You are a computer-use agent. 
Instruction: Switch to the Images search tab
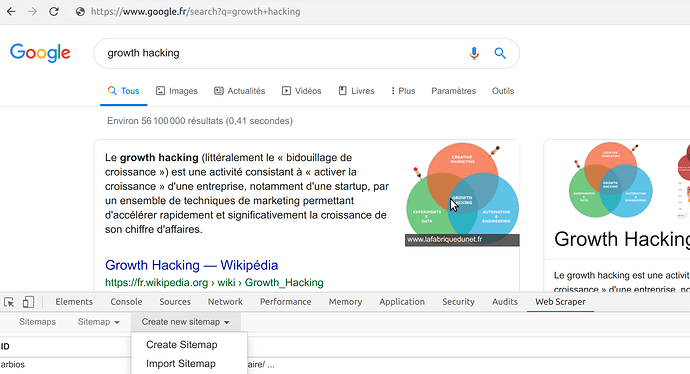177,91
